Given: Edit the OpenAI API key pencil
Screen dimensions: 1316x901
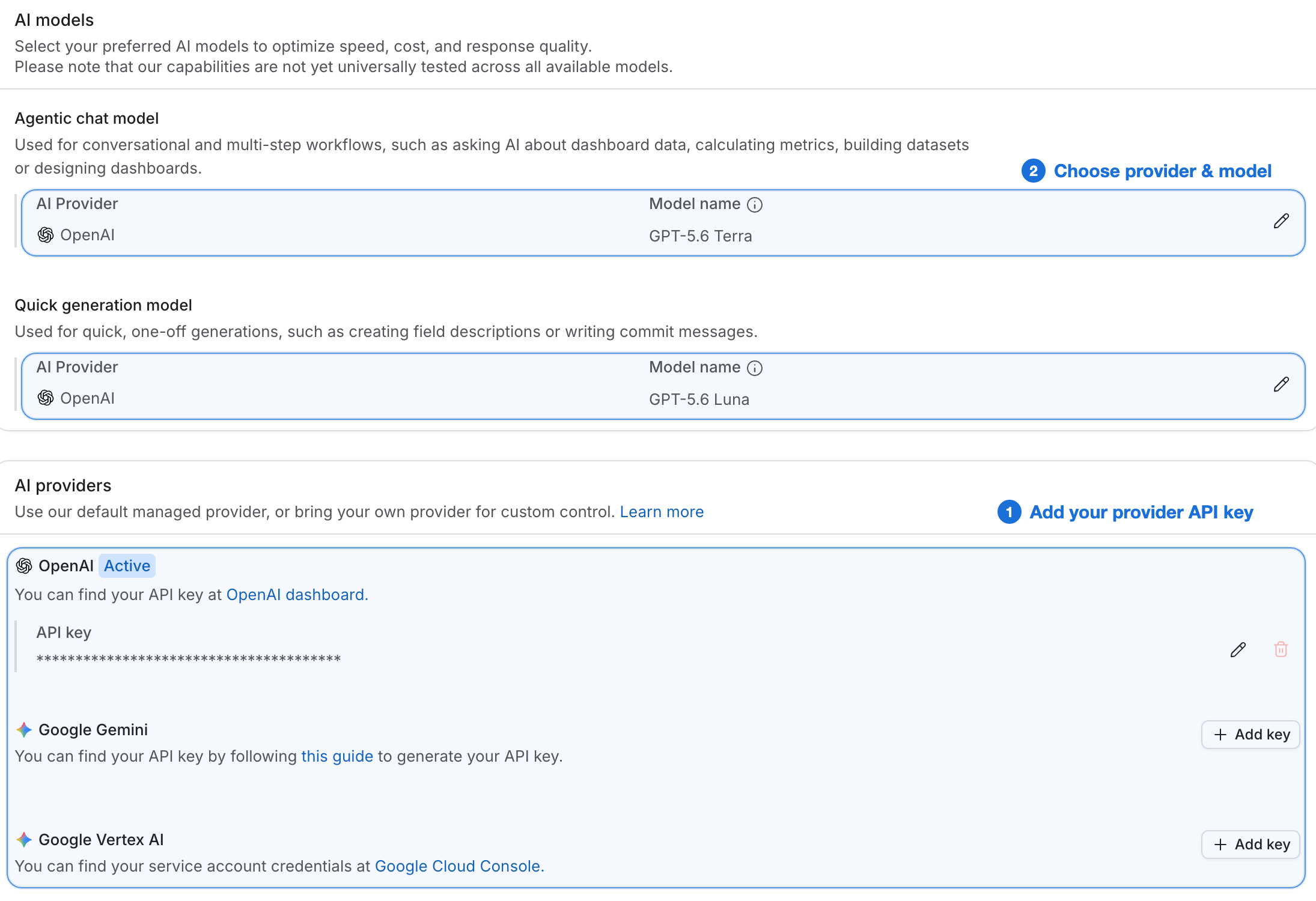Looking at the screenshot, I should coord(1238,649).
